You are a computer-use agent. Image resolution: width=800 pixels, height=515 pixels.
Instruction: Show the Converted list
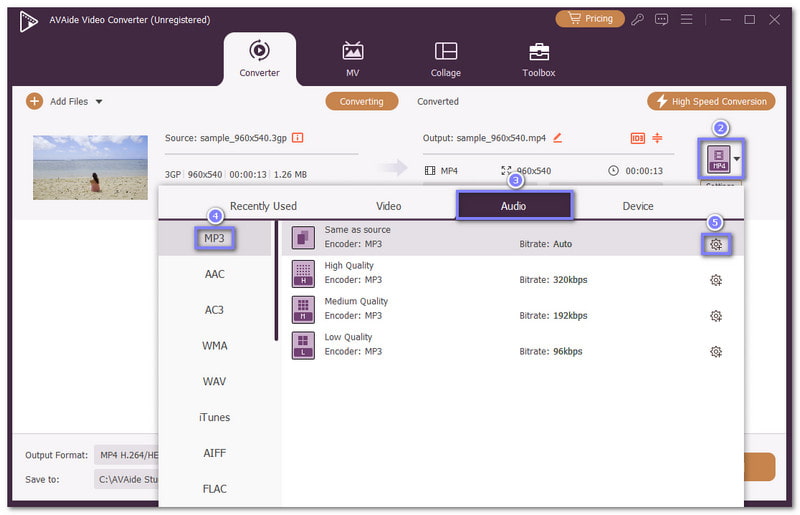tap(438, 101)
